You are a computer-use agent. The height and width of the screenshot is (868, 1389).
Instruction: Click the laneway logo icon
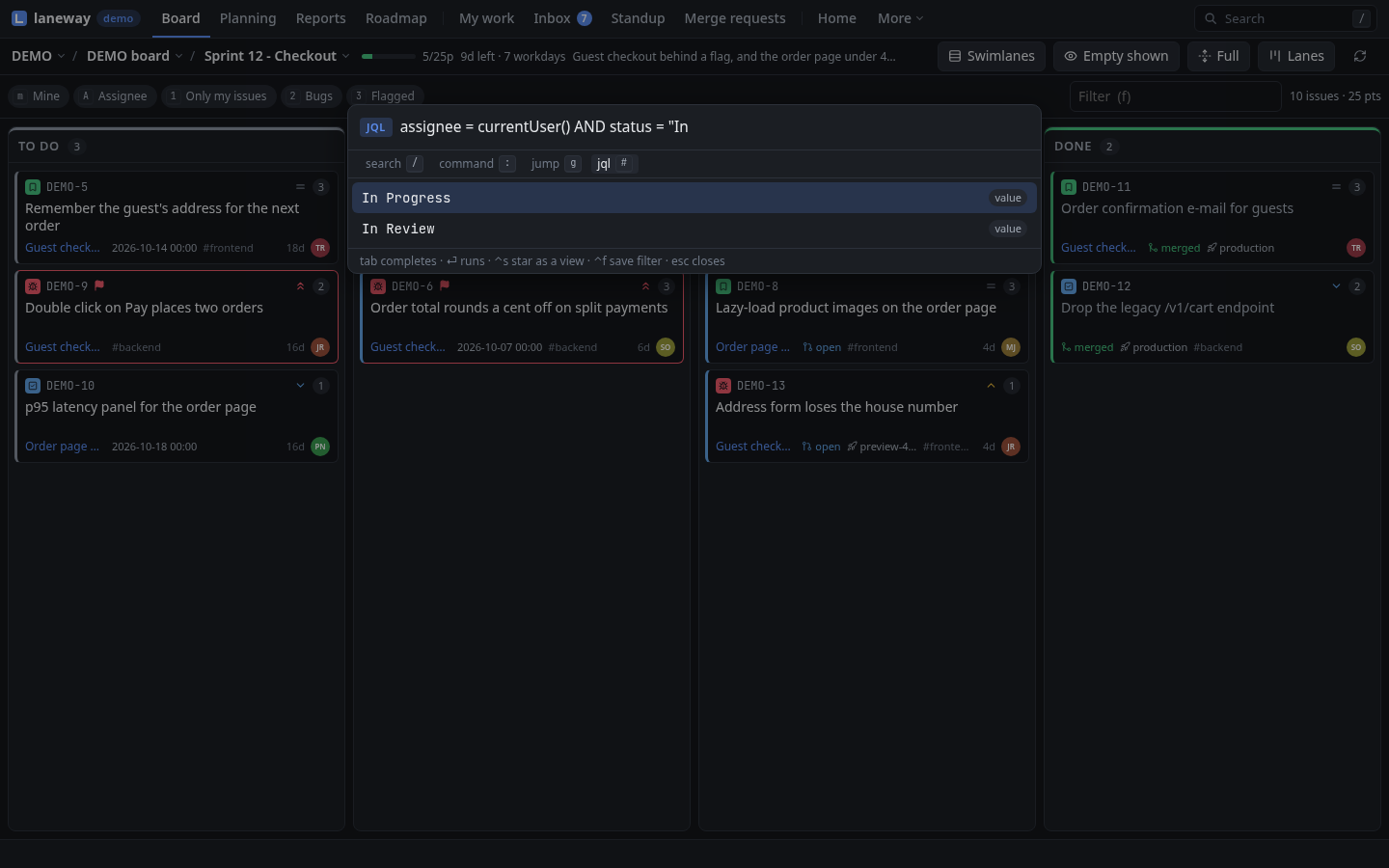(x=19, y=18)
